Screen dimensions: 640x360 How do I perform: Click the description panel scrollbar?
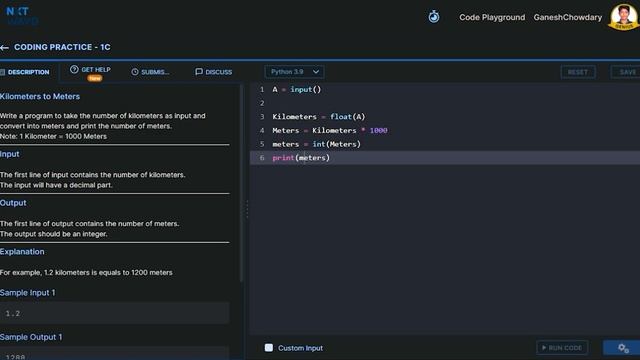(241, 184)
